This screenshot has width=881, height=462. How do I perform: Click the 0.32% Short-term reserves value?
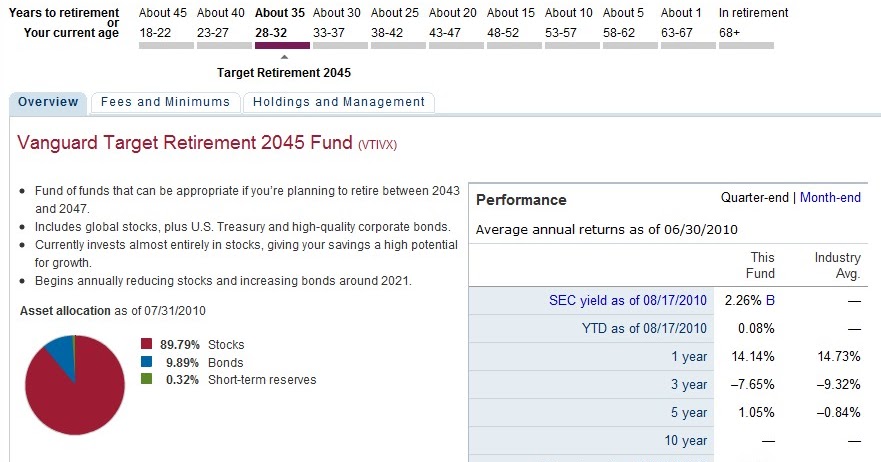182,380
